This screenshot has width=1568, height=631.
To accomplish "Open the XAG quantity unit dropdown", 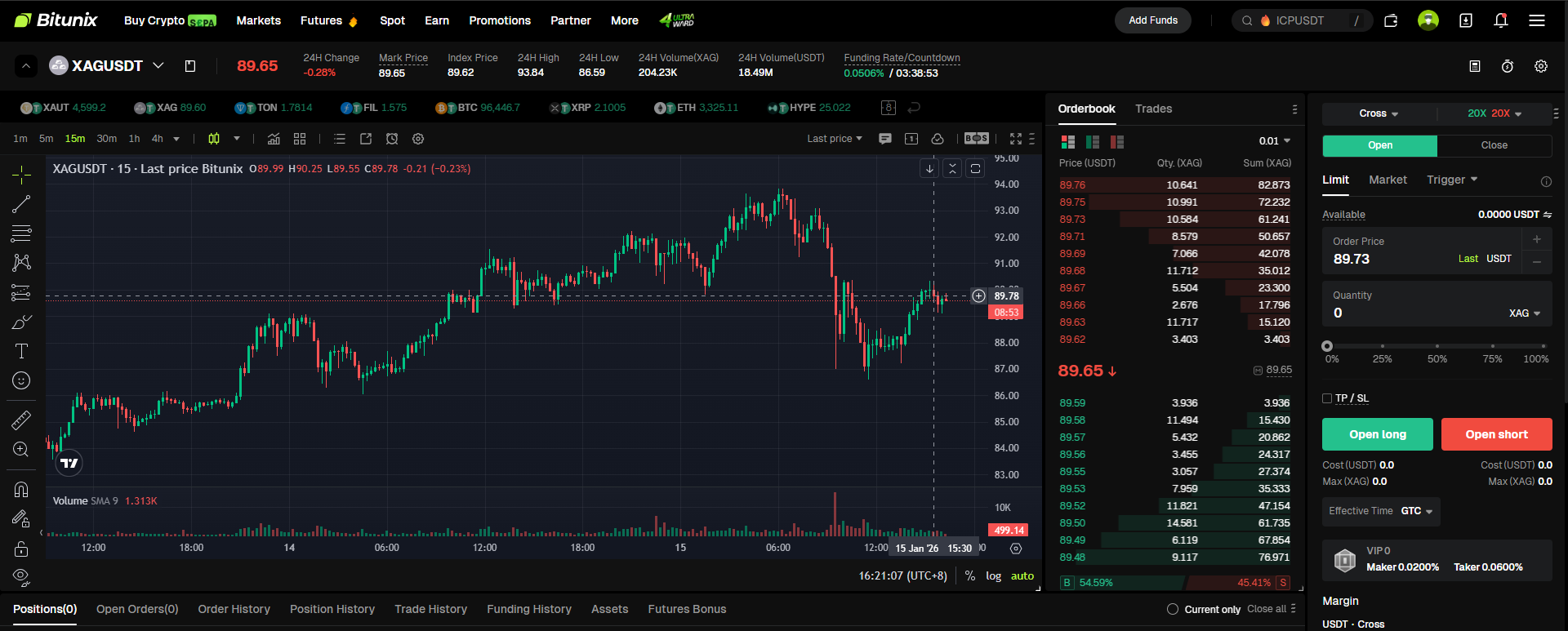I will (x=1525, y=313).
